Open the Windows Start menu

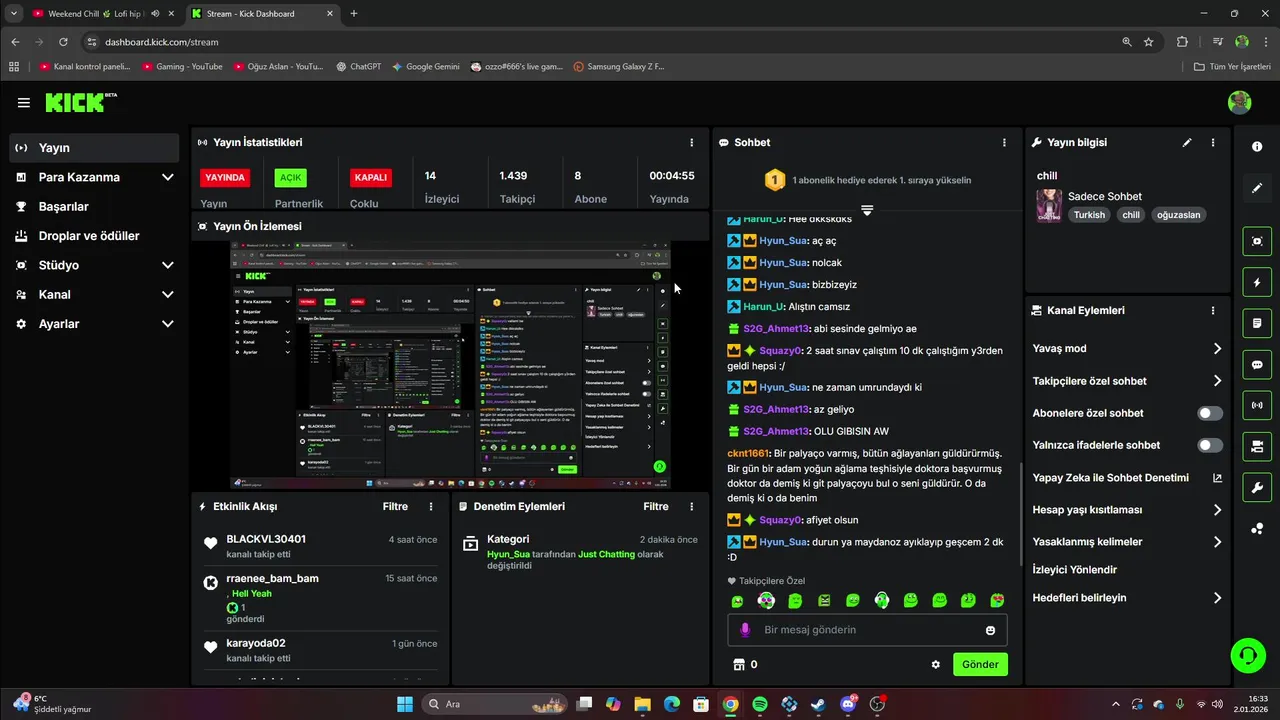[405, 704]
